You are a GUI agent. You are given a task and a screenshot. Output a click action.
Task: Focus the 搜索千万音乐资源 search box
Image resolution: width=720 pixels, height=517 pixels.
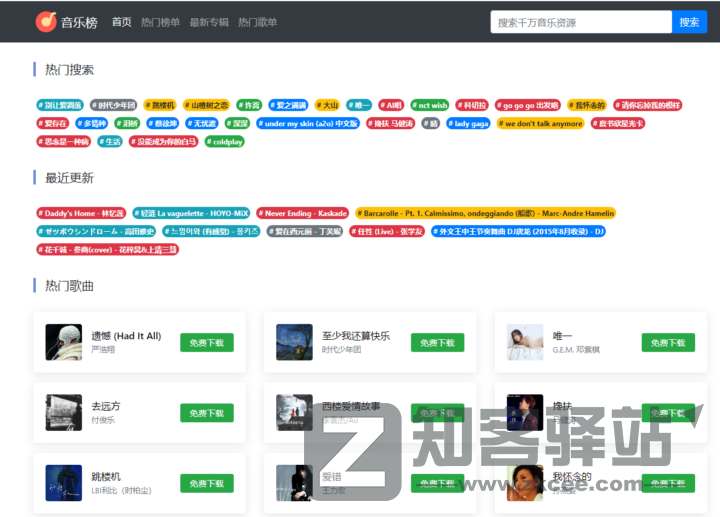point(580,22)
